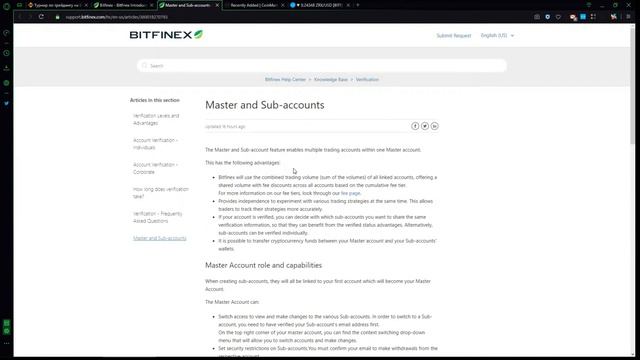Share article on LinkedIn icon
Screen dimensions: 640x360
434,126
